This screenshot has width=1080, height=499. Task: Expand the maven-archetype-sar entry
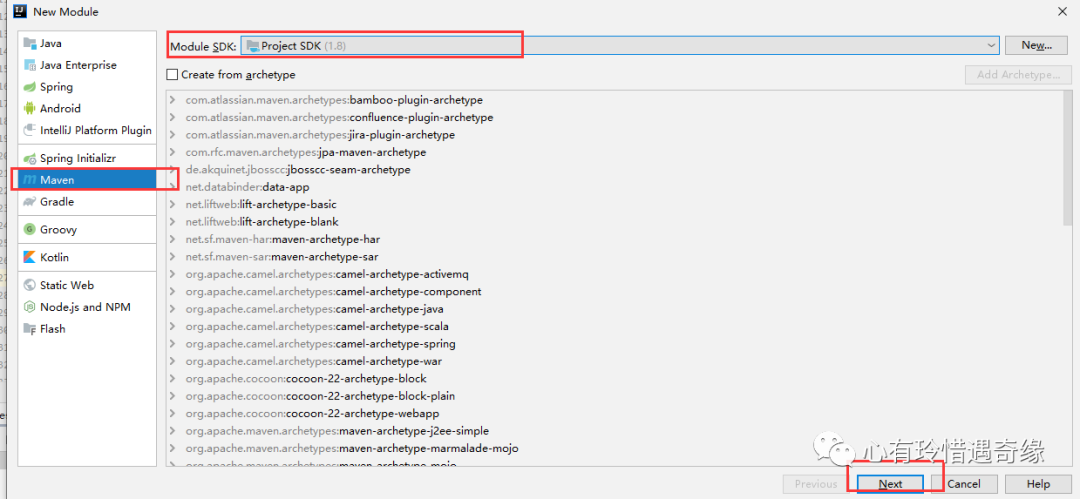click(x=173, y=256)
